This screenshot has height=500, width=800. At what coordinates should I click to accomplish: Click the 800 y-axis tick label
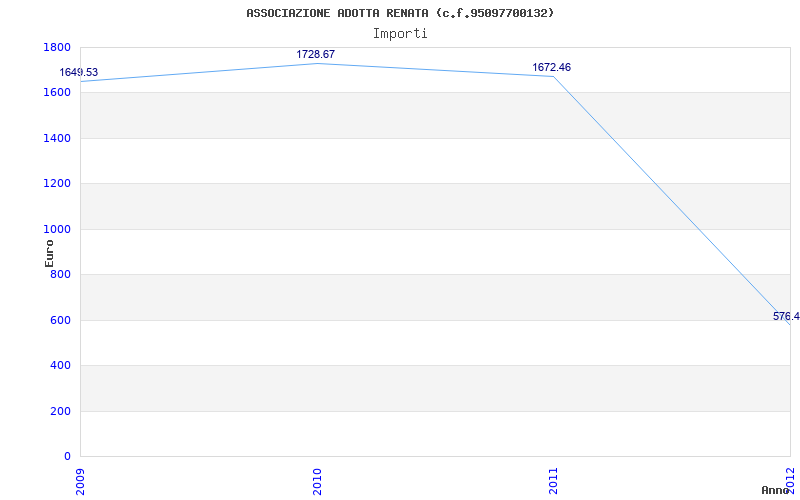pyautogui.click(x=61, y=275)
